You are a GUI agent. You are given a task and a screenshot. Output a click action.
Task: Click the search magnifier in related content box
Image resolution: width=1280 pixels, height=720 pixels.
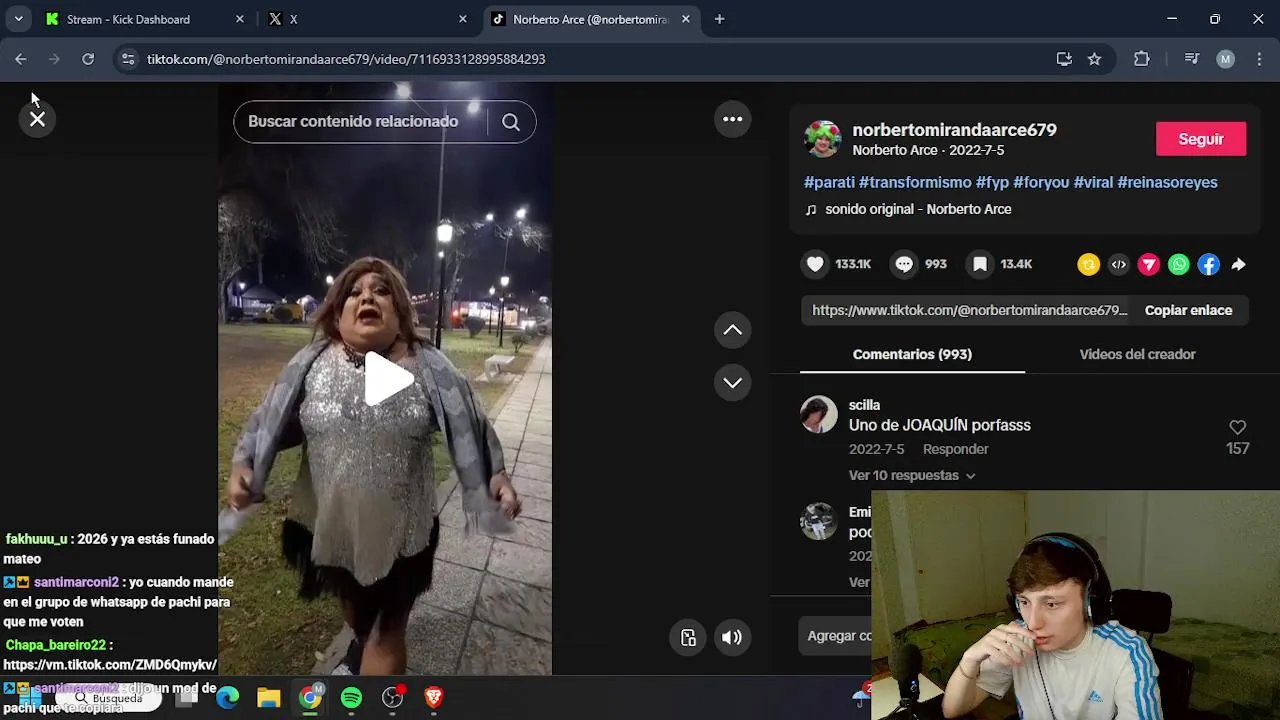pos(511,122)
